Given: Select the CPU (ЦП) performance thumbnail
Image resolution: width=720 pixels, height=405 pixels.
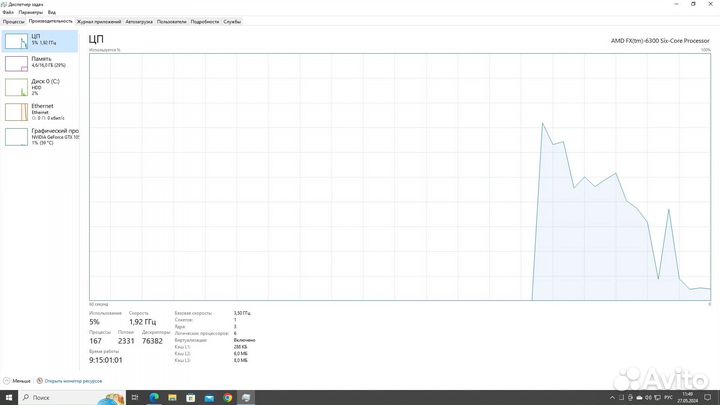Looking at the screenshot, I should click(x=40, y=40).
